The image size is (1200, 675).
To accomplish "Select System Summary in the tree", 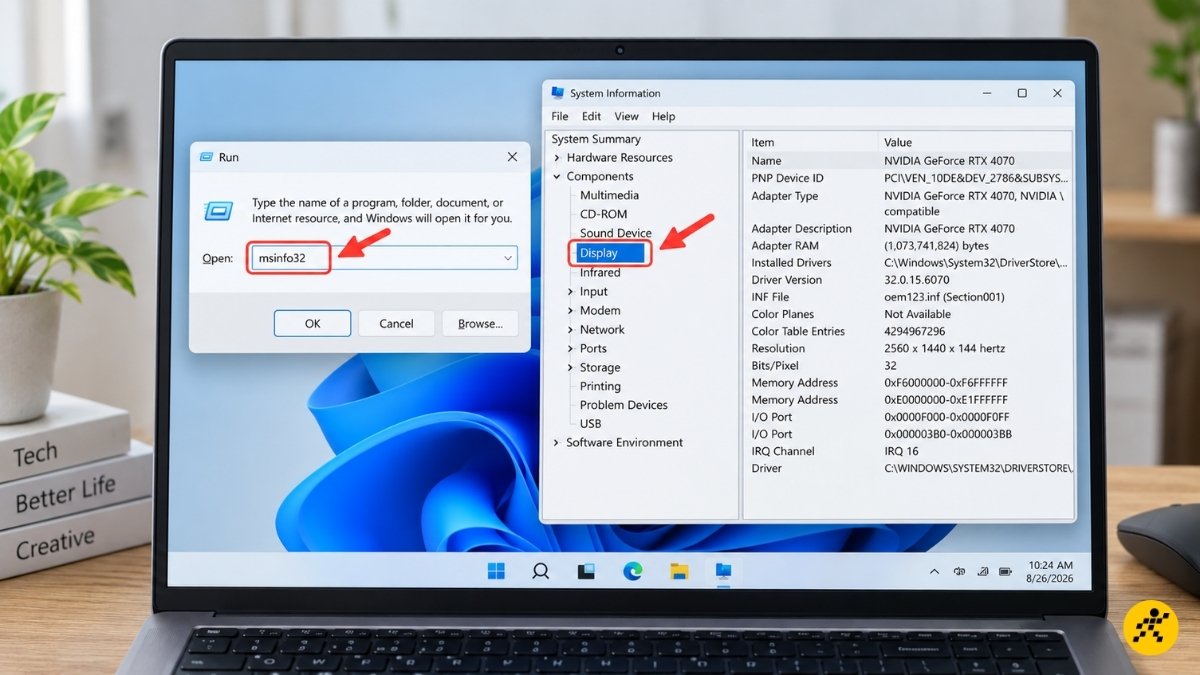I will [596, 139].
